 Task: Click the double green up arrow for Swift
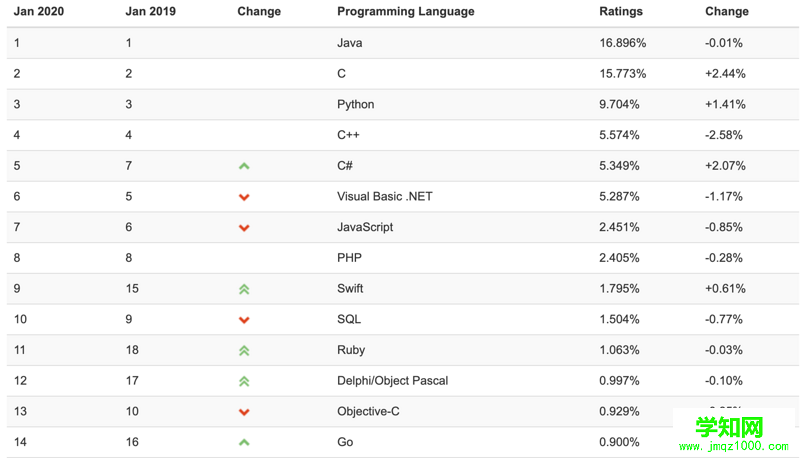point(244,289)
